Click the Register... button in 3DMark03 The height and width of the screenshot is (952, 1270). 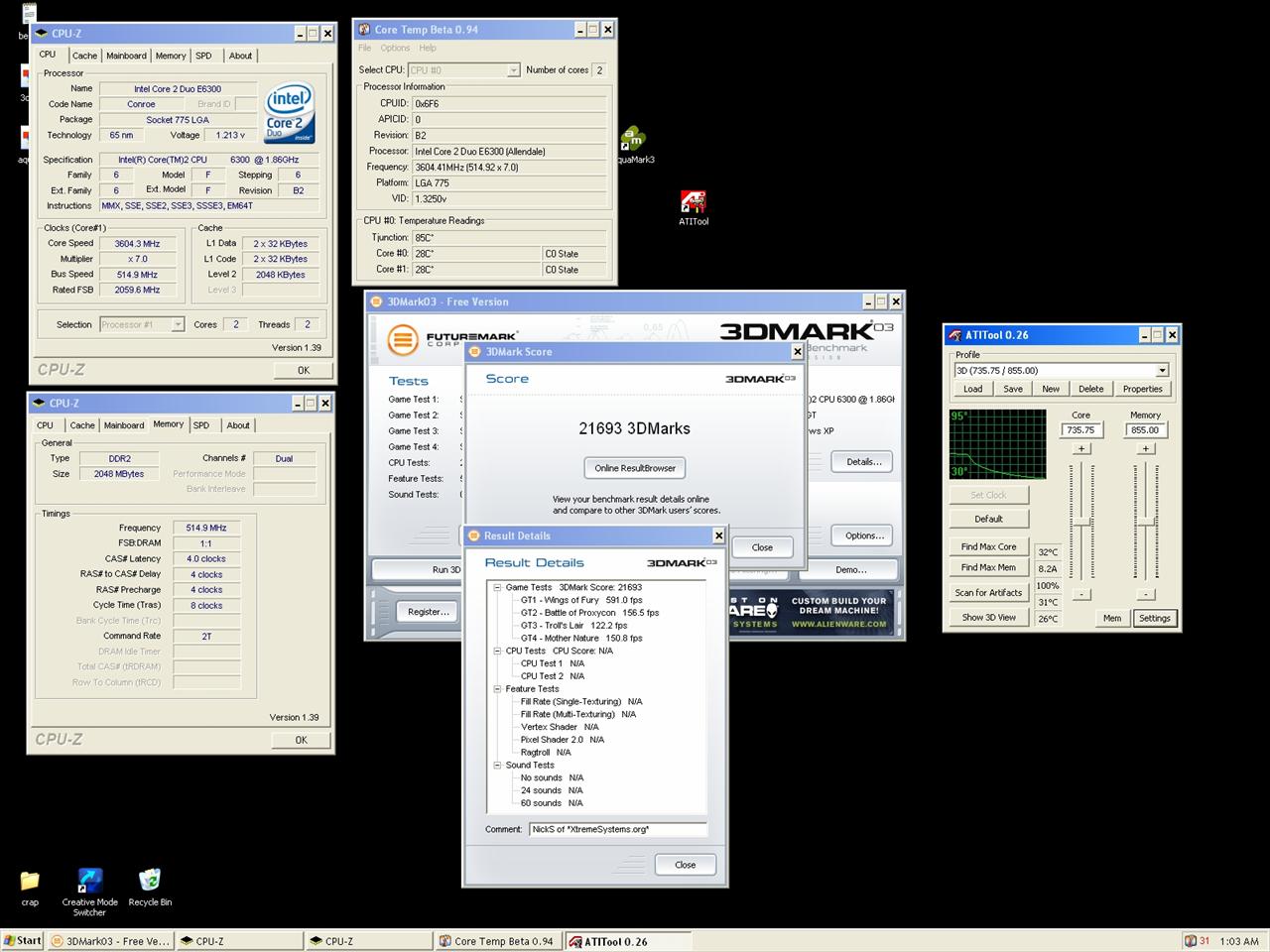pyautogui.click(x=429, y=612)
